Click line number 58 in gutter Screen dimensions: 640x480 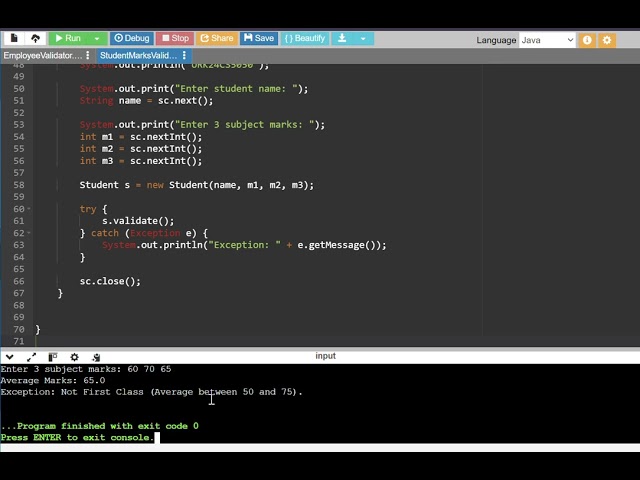(19, 185)
